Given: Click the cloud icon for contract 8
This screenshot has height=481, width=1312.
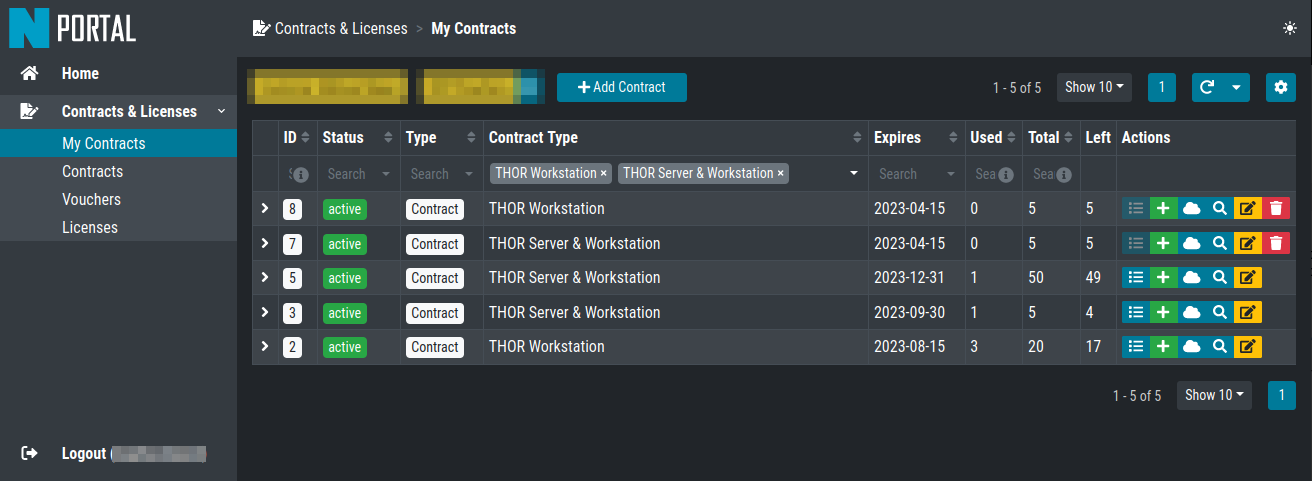Looking at the screenshot, I should (1191, 209).
